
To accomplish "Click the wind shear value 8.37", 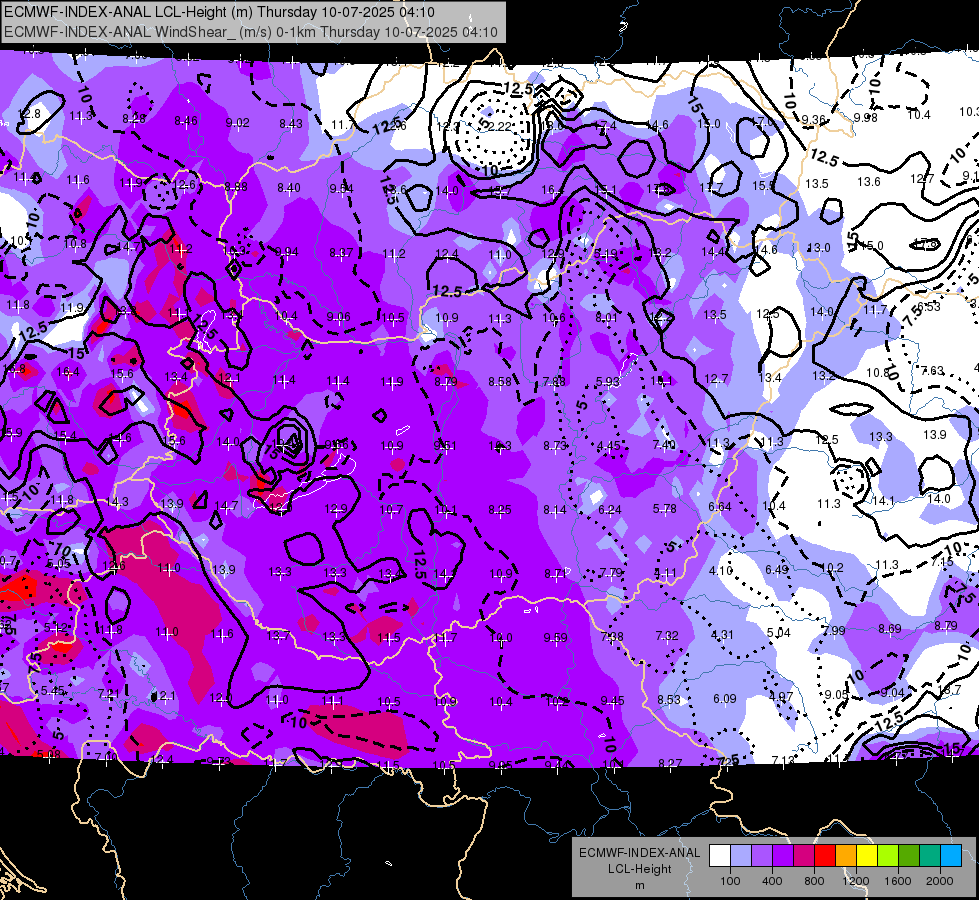I will click(x=341, y=253).
